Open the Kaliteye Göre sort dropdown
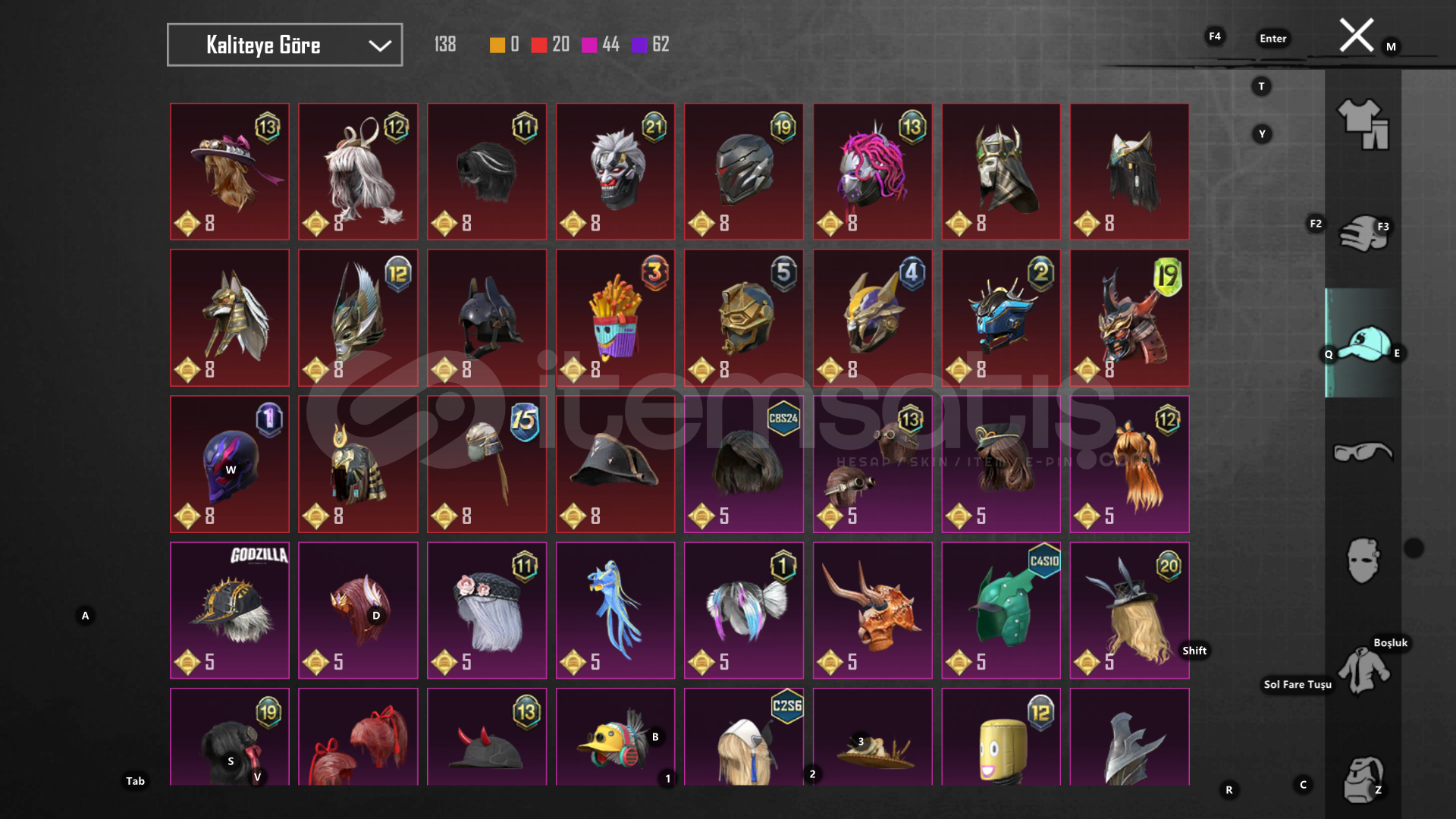Screen dimensions: 1456x819 click(284, 45)
